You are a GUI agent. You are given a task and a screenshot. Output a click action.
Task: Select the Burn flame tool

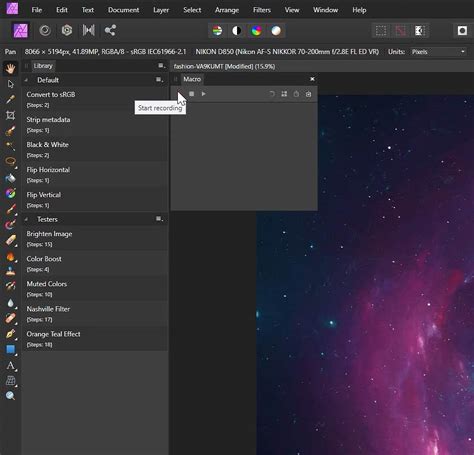(x=10, y=256)
